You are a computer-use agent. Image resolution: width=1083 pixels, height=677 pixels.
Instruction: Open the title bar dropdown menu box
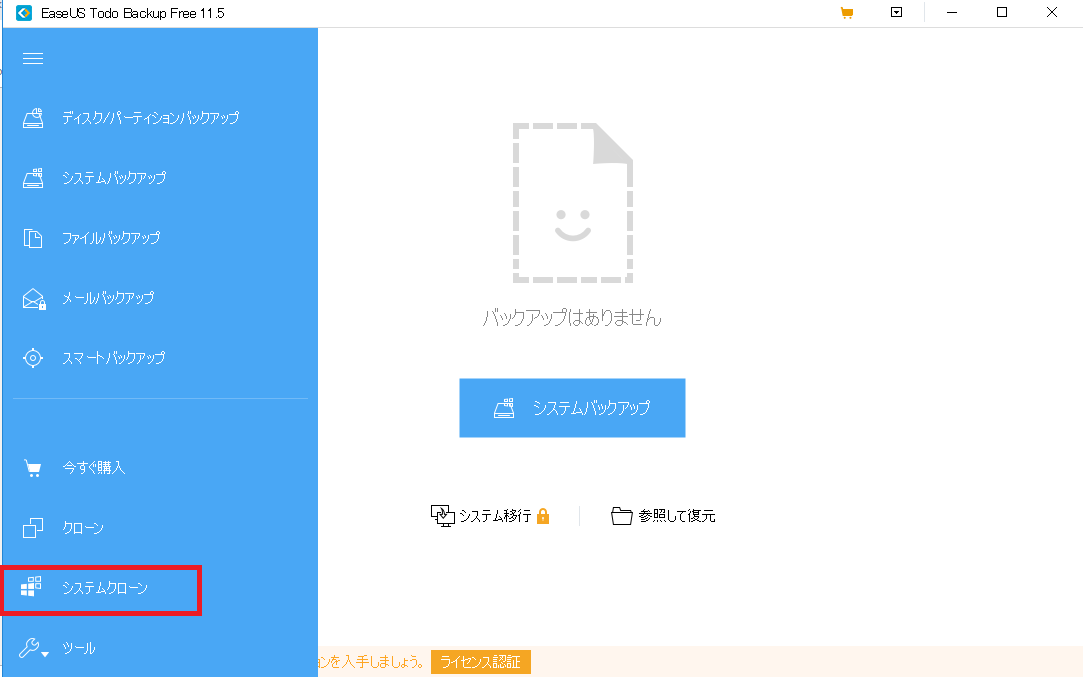[x=897, y=12]
